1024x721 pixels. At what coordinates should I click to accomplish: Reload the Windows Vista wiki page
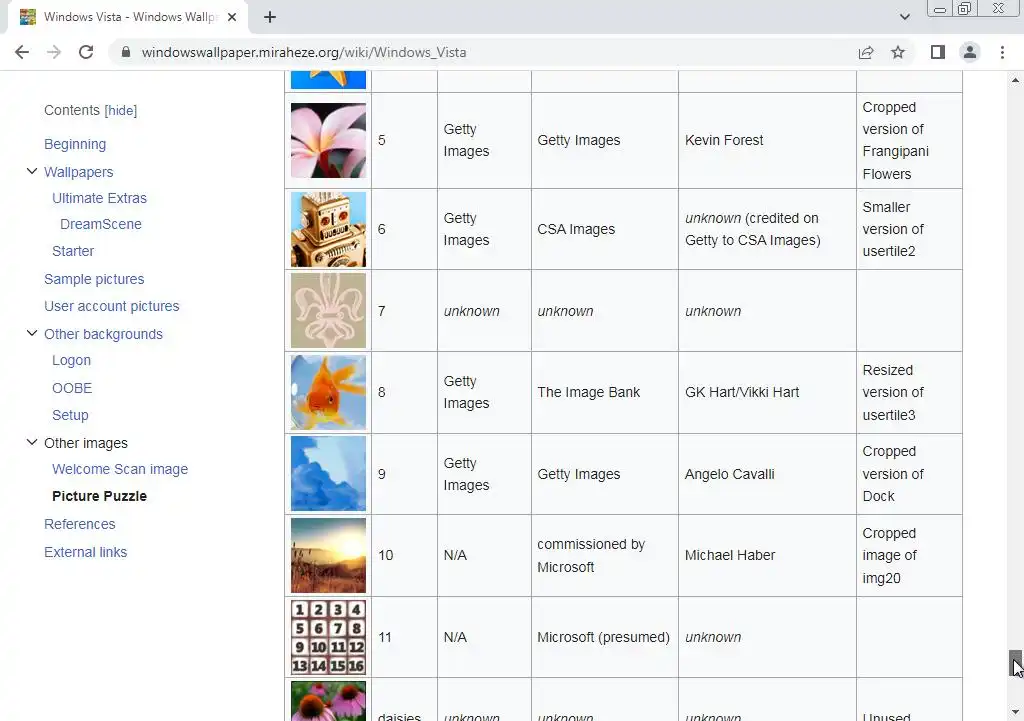point(86,52)
